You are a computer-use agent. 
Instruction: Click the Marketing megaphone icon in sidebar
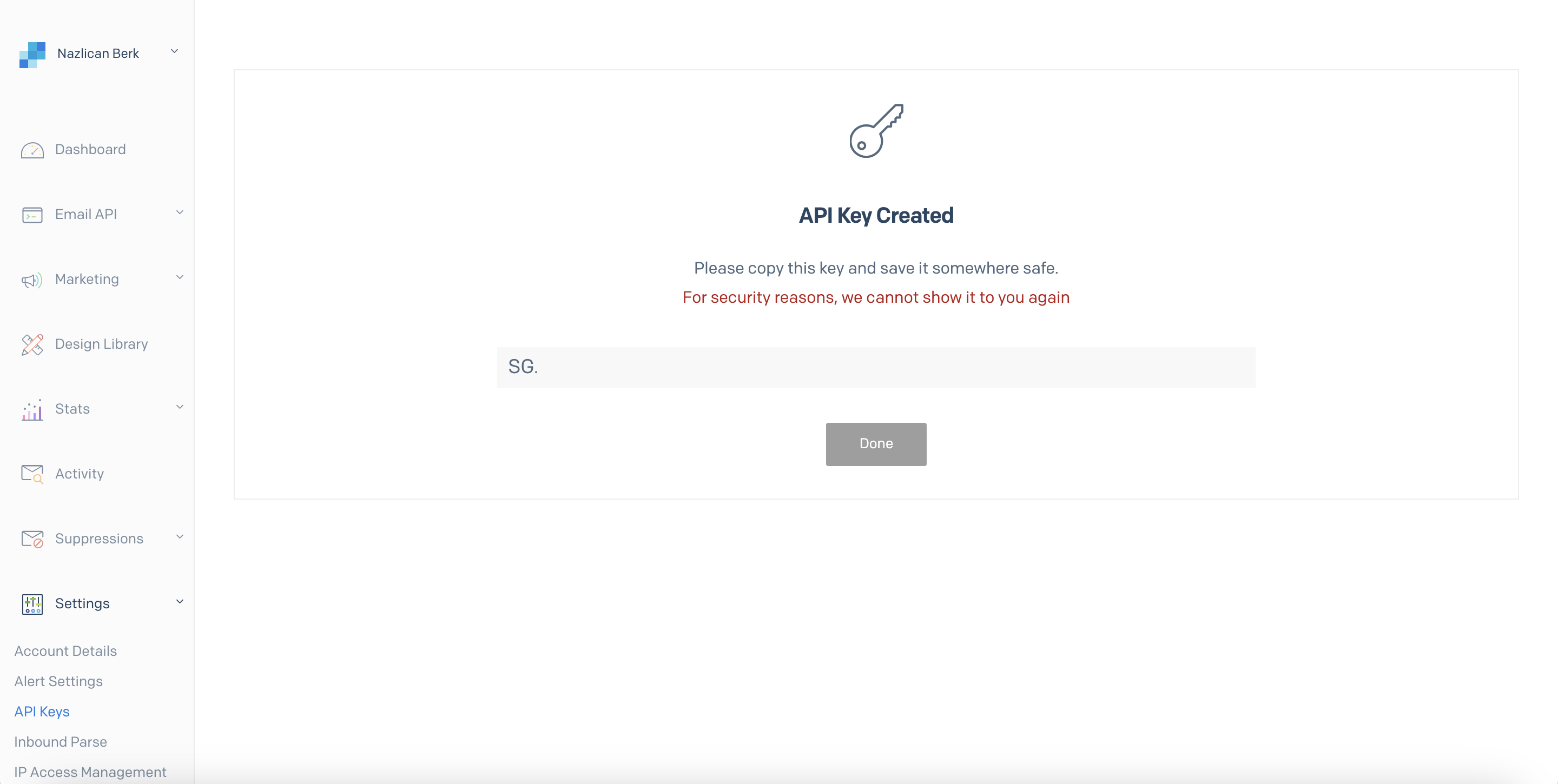click(32, 278)
